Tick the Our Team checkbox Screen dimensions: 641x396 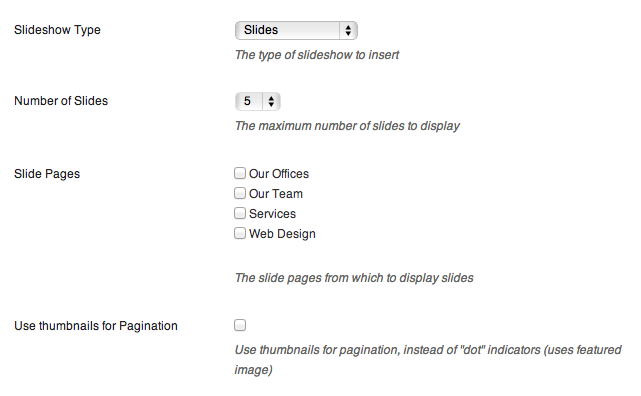240,193
